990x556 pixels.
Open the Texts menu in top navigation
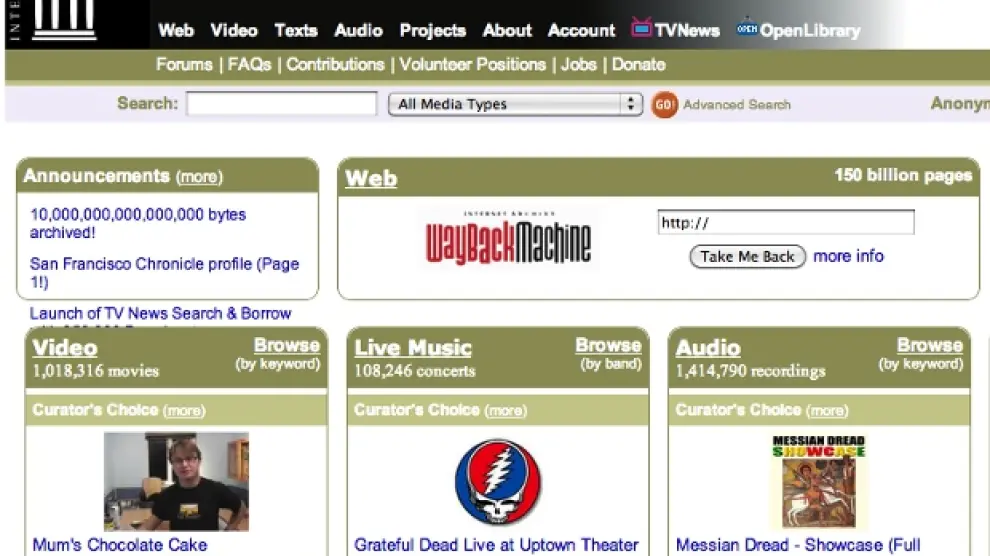point(295,30)
